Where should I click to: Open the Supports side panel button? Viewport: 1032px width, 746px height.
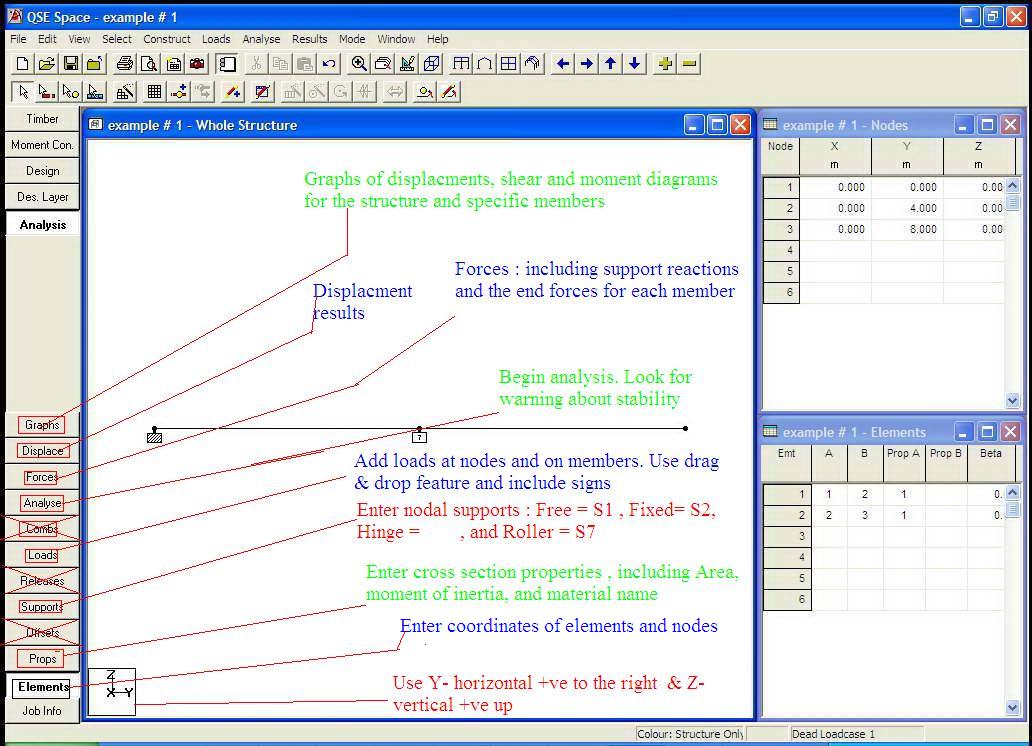click(42, 607)
